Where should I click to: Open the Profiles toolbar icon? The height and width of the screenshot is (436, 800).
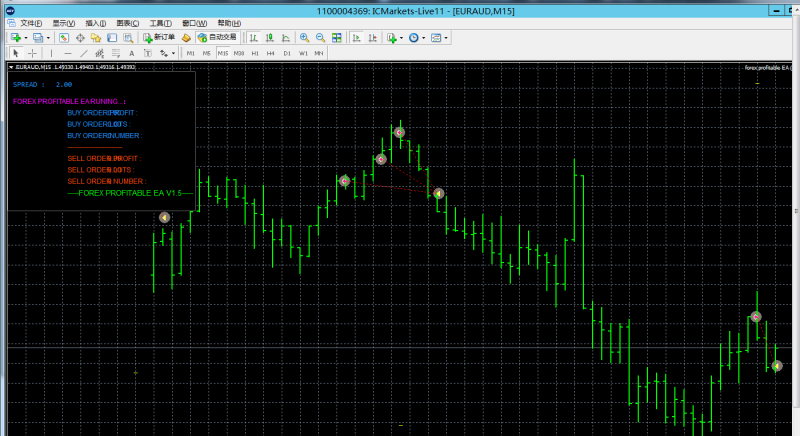pyautogui.click(x=38, y=38)
